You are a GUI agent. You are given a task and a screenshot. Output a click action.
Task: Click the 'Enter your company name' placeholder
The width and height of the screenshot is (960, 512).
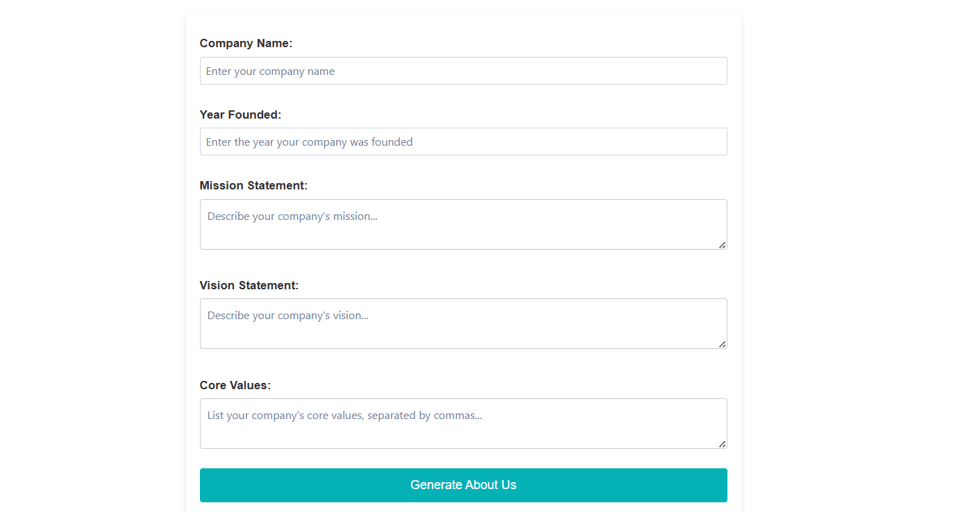click(270, 71)
